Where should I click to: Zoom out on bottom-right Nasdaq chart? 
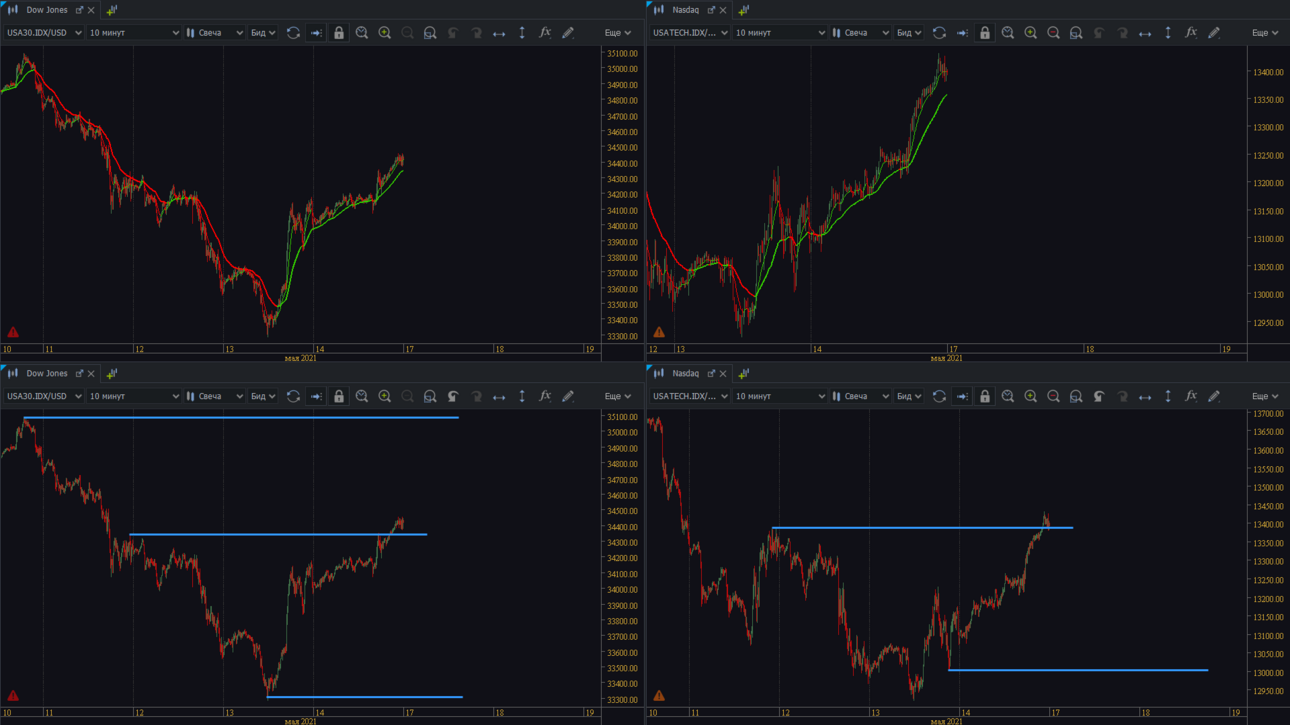(1054, 397)
